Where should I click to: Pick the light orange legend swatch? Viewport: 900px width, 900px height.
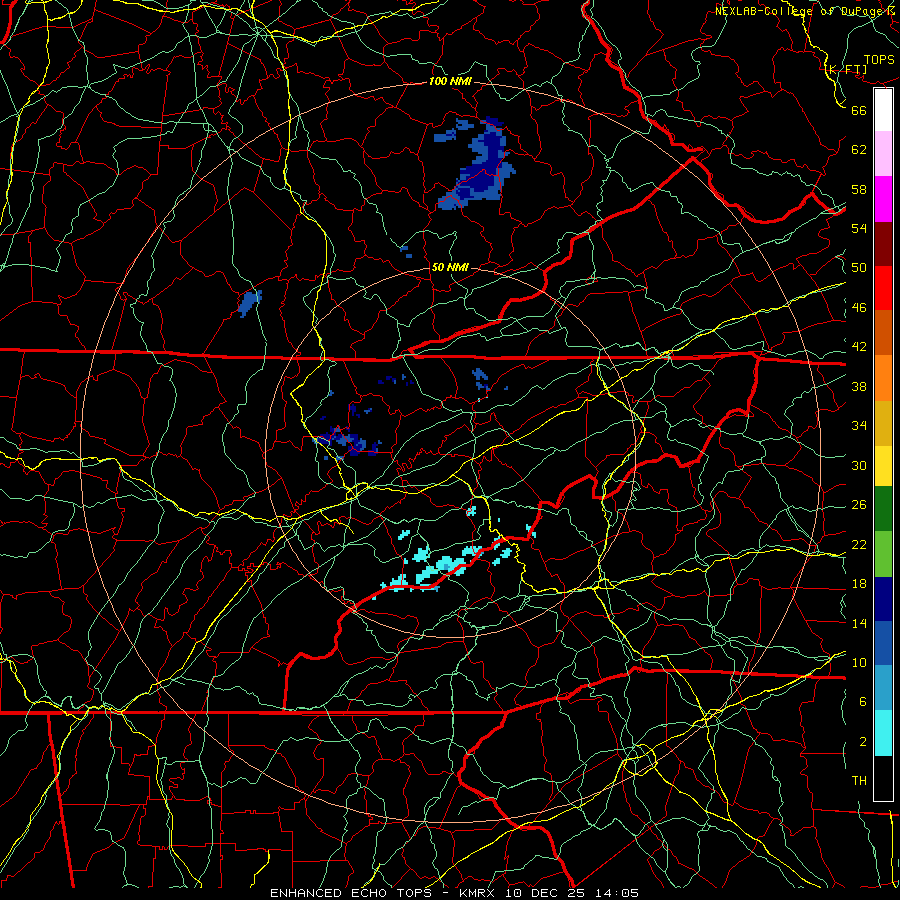click(883, 378)
